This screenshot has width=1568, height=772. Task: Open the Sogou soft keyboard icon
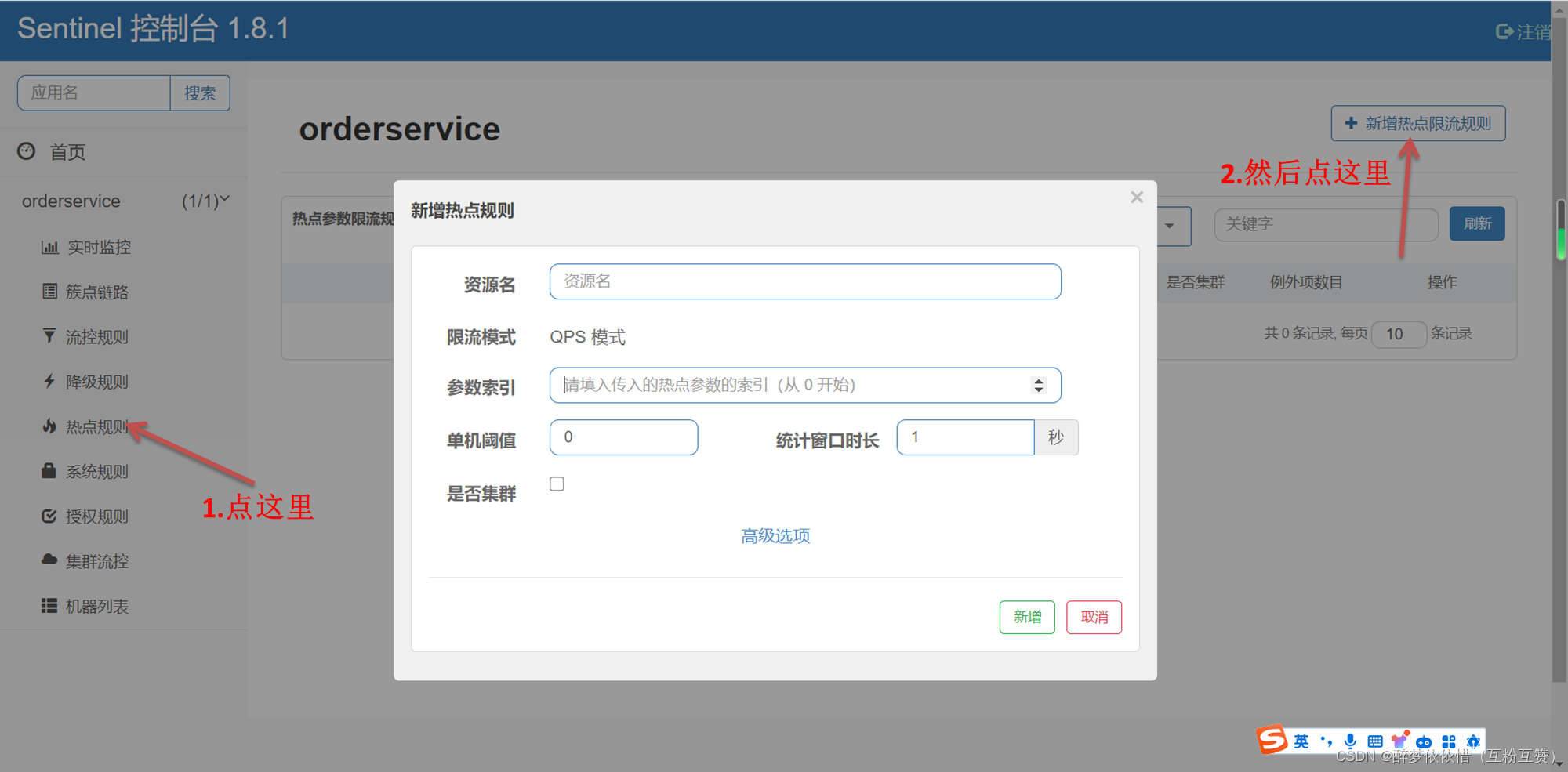[1375, 741]
